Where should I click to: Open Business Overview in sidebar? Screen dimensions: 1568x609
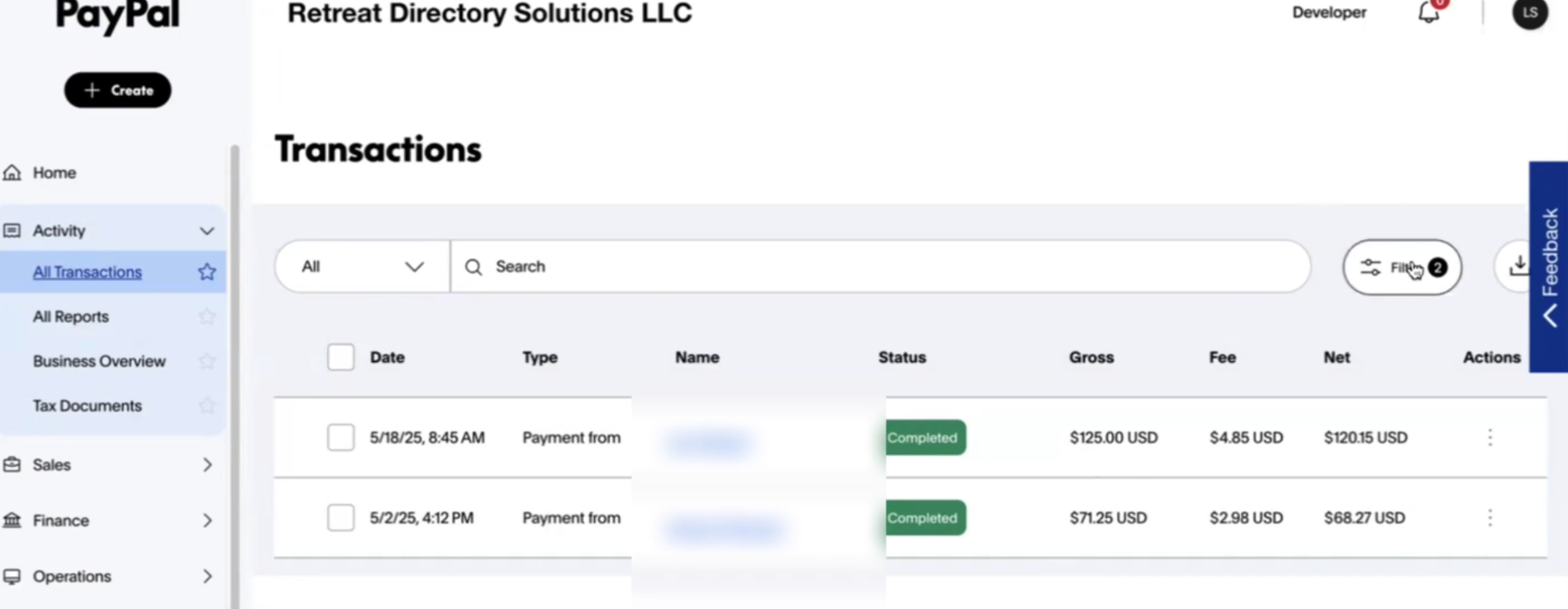(x=99, y=361)
